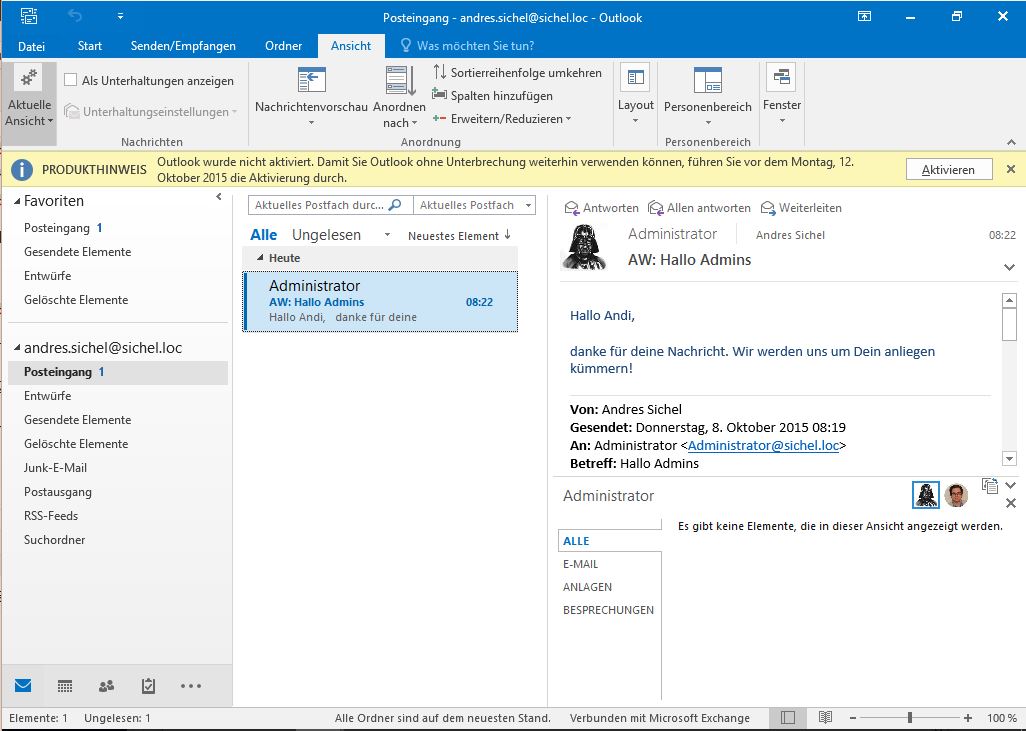Image resolution: width=1026 pixels, height=731 pixels.
Task: Open the Aktuelle Ansicht view settings
Action: tap(29, 96)
